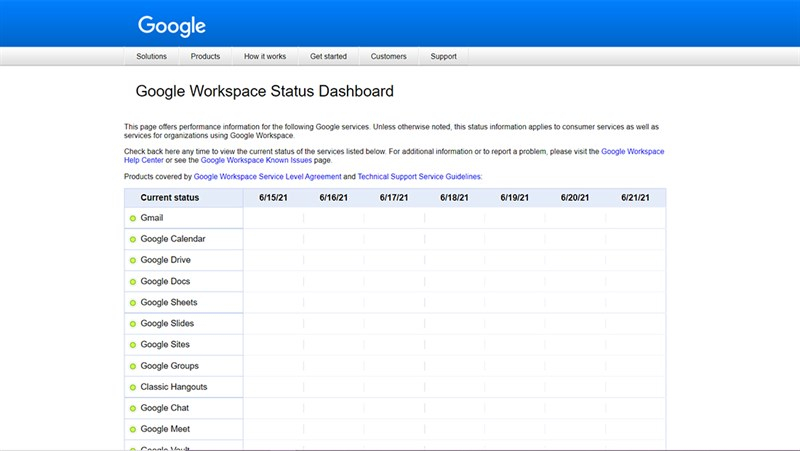Click the Current status column header
800x451 pixels.
(169, 197)
